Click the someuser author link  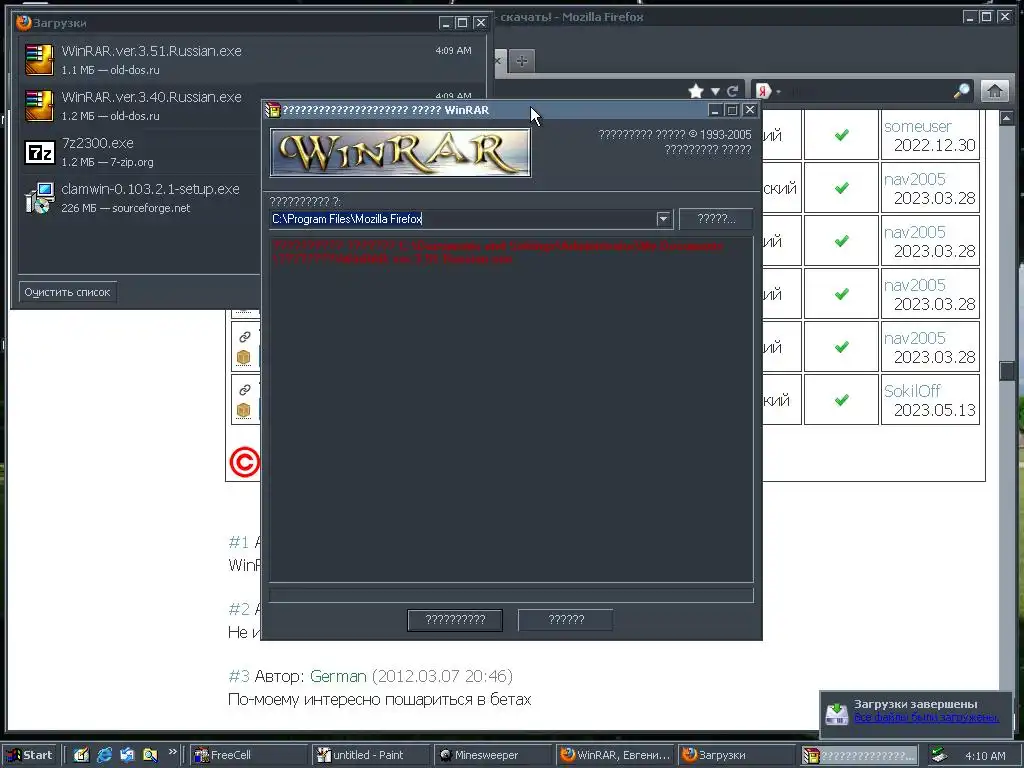917,126
